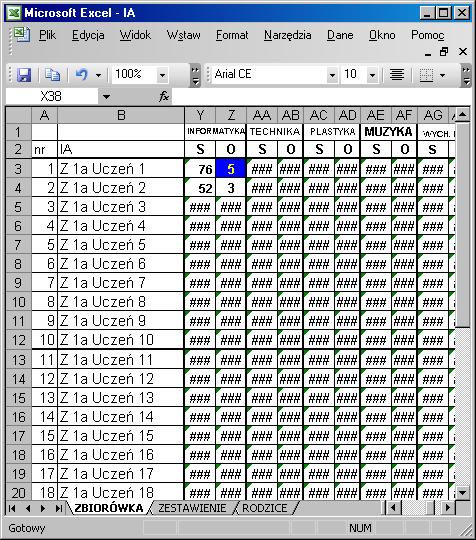Go to next sheet tab arrow
Viewport: 476px width, 540px height.
coord(43,508)
